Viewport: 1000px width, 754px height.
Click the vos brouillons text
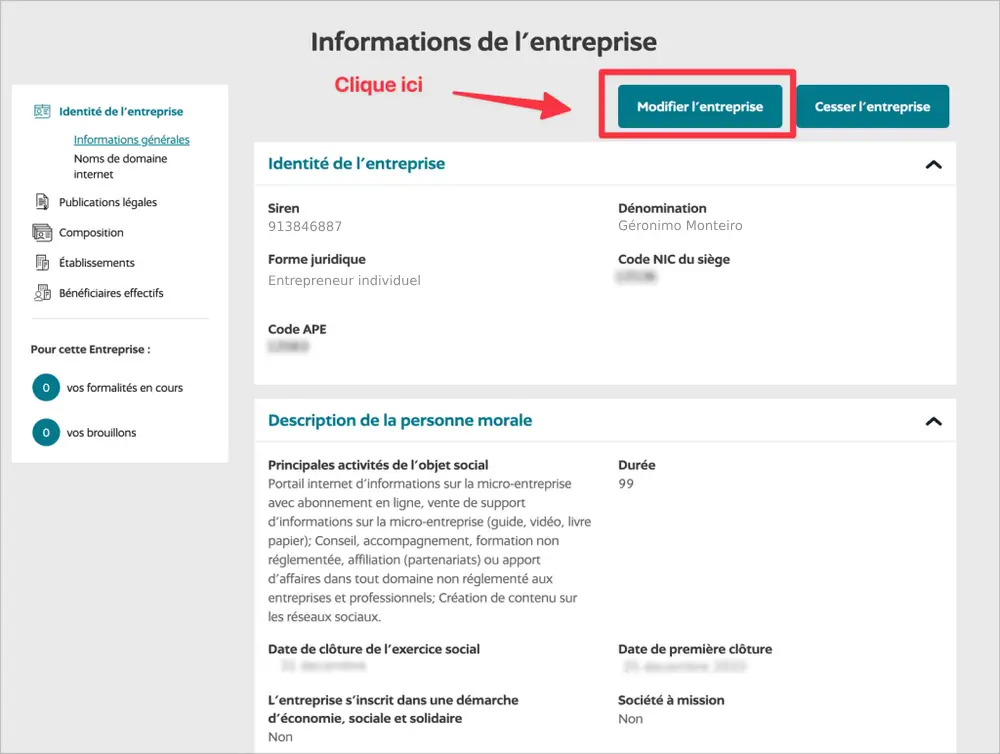101,433
